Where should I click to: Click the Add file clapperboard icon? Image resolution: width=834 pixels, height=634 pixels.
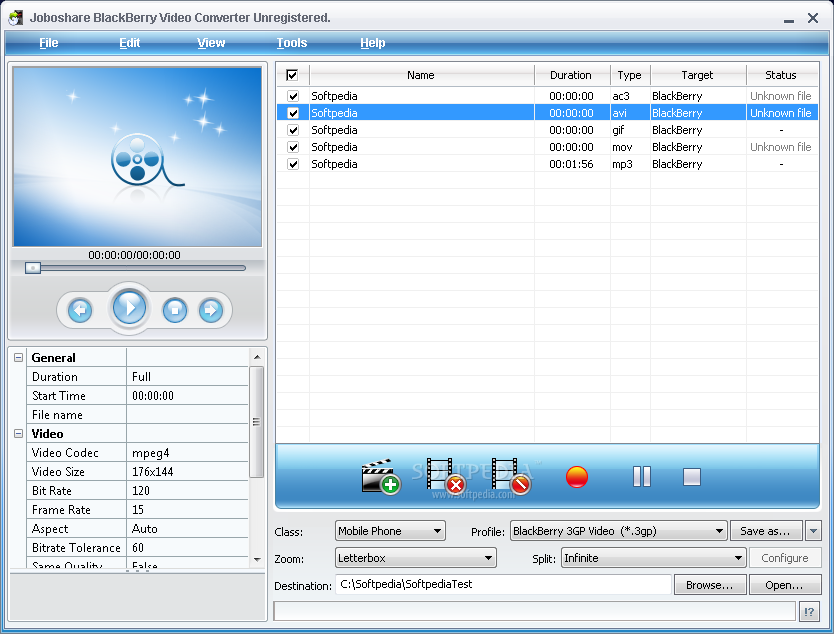pyautogui.click(x=380, y=476)
